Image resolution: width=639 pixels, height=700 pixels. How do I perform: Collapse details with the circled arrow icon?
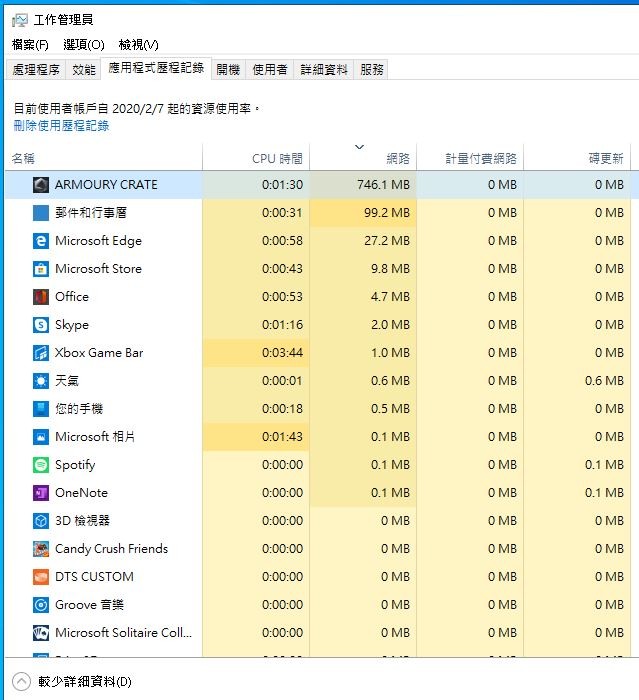21,682
